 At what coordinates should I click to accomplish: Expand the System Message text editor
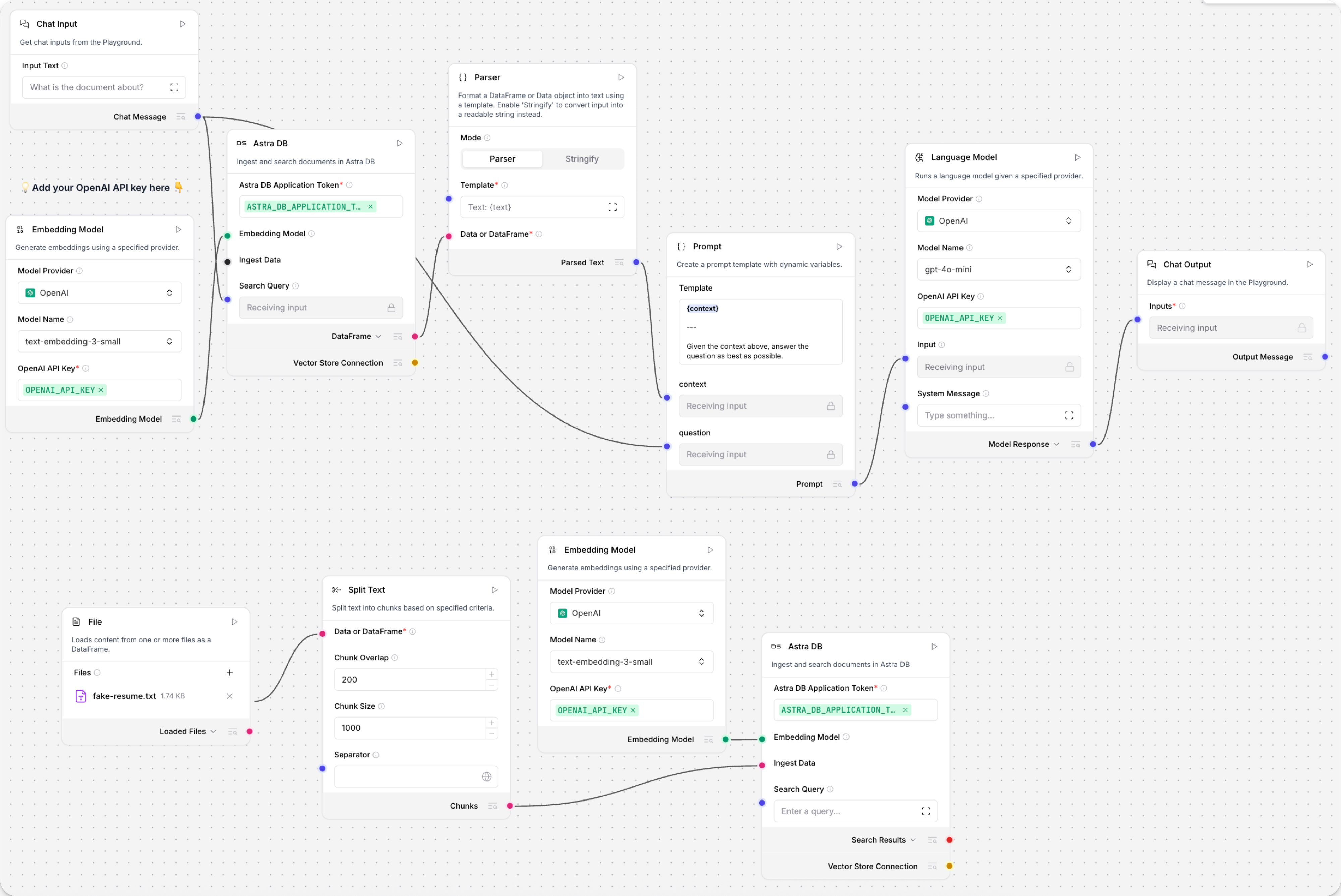(x=1069, y=415)
